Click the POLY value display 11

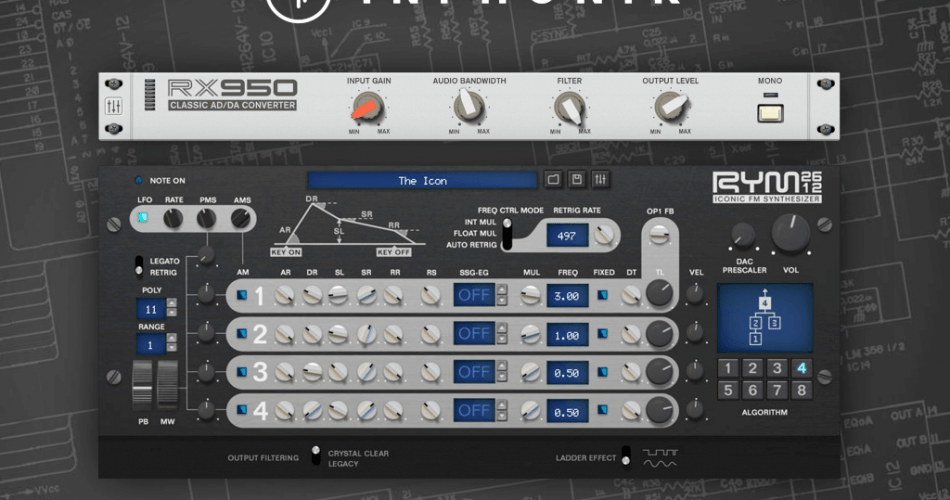click(x=150, y=309)
